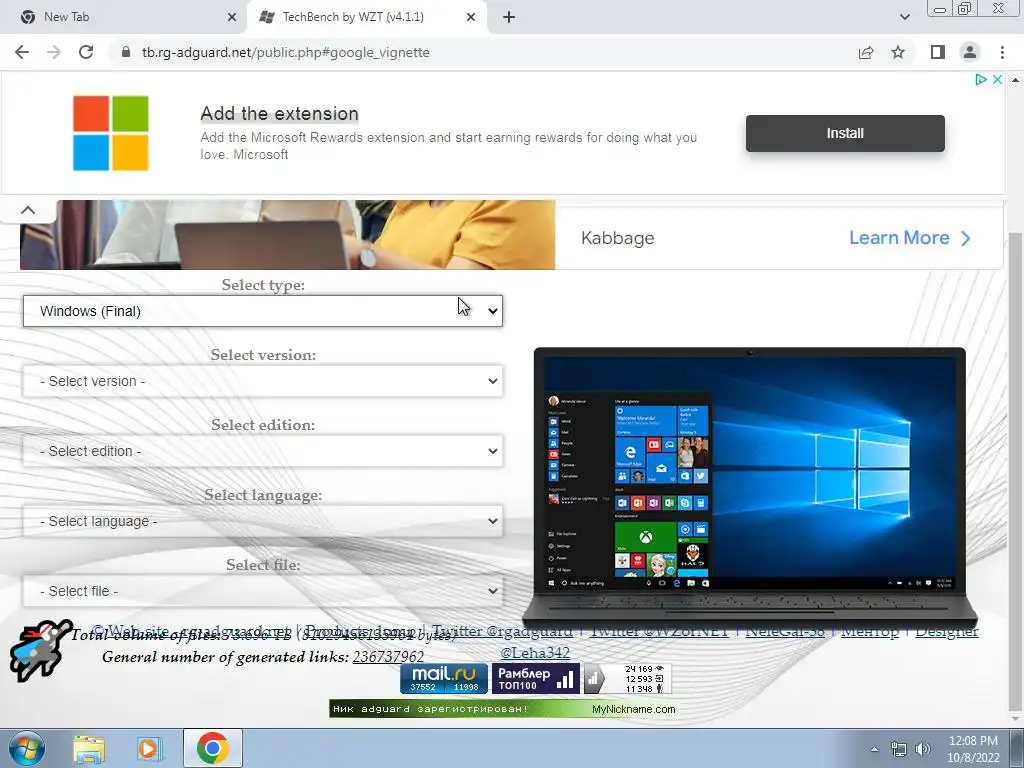
Task: Switch to the New Tab tab
Action: tap(124, 17)
